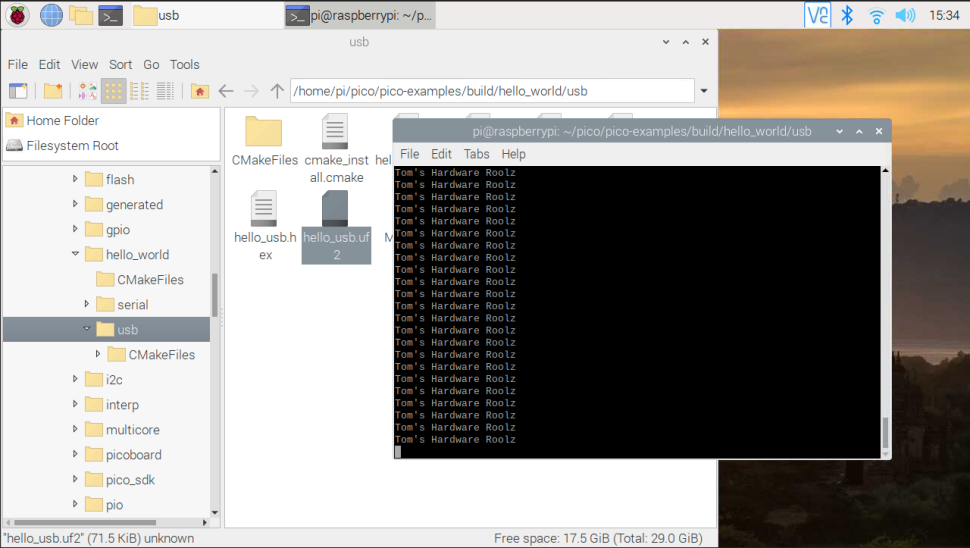Open the Raspberry Pi main menu
Viewport: 970px width, 548px height.
17,15
